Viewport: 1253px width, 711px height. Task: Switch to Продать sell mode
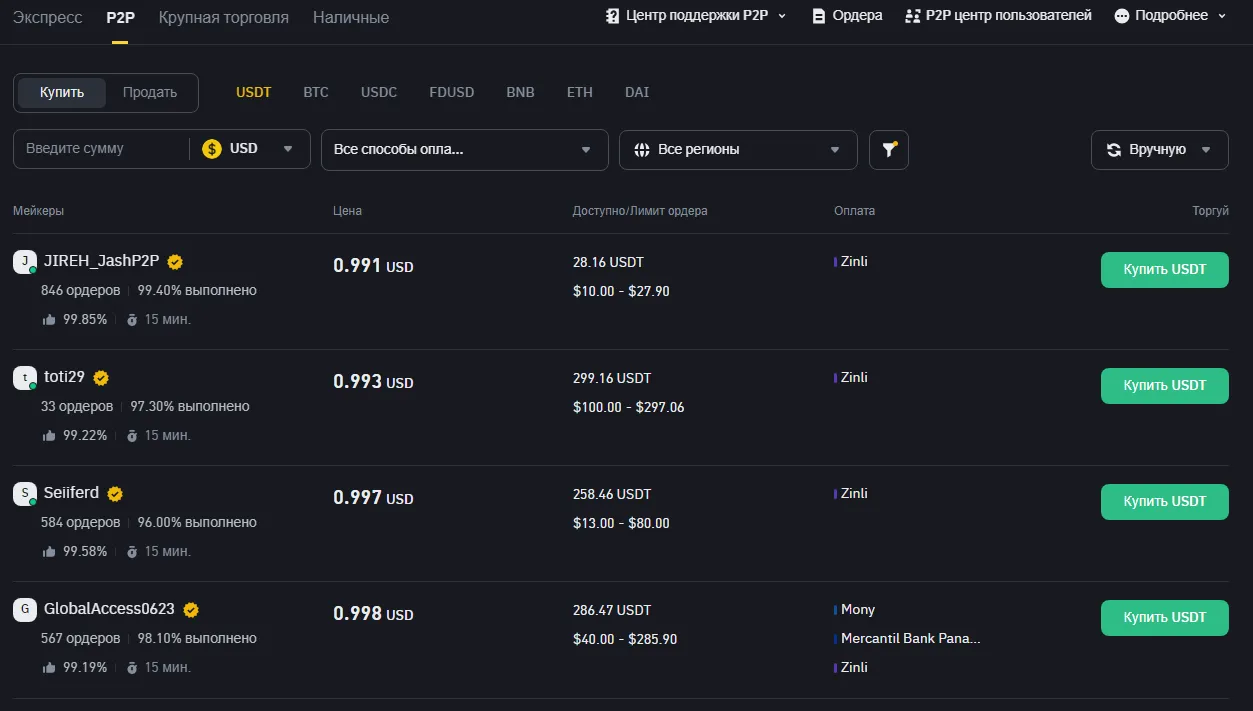pyautogui.click(x=149, y=91)
